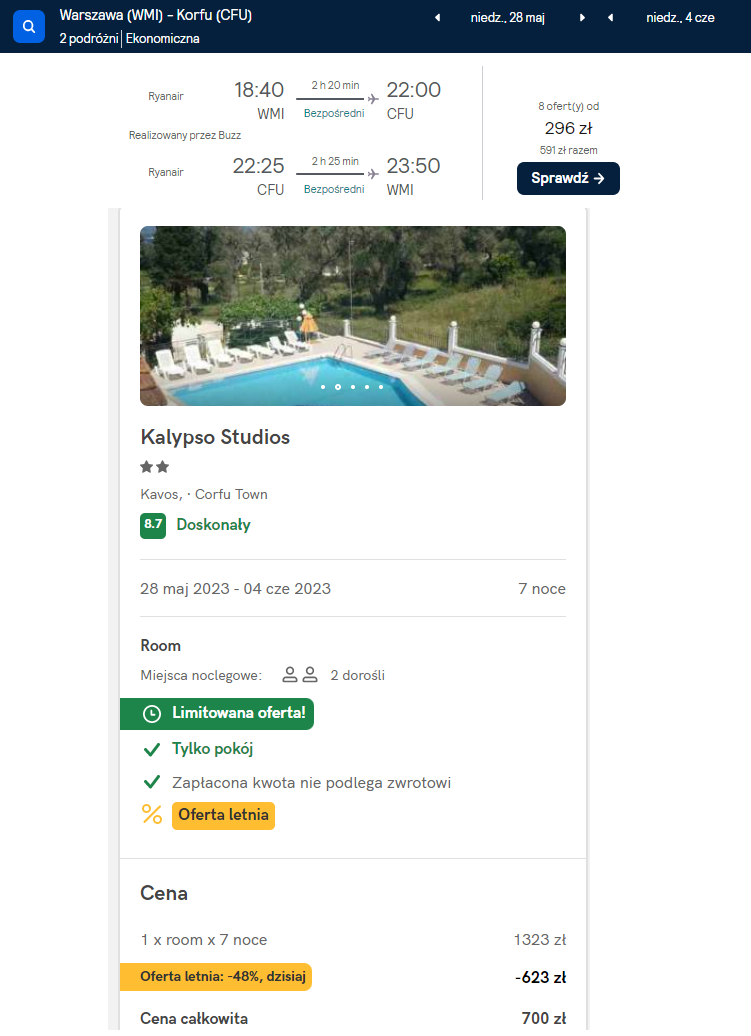Click the checkmark next to Tylko pokój

click(152, 749)
